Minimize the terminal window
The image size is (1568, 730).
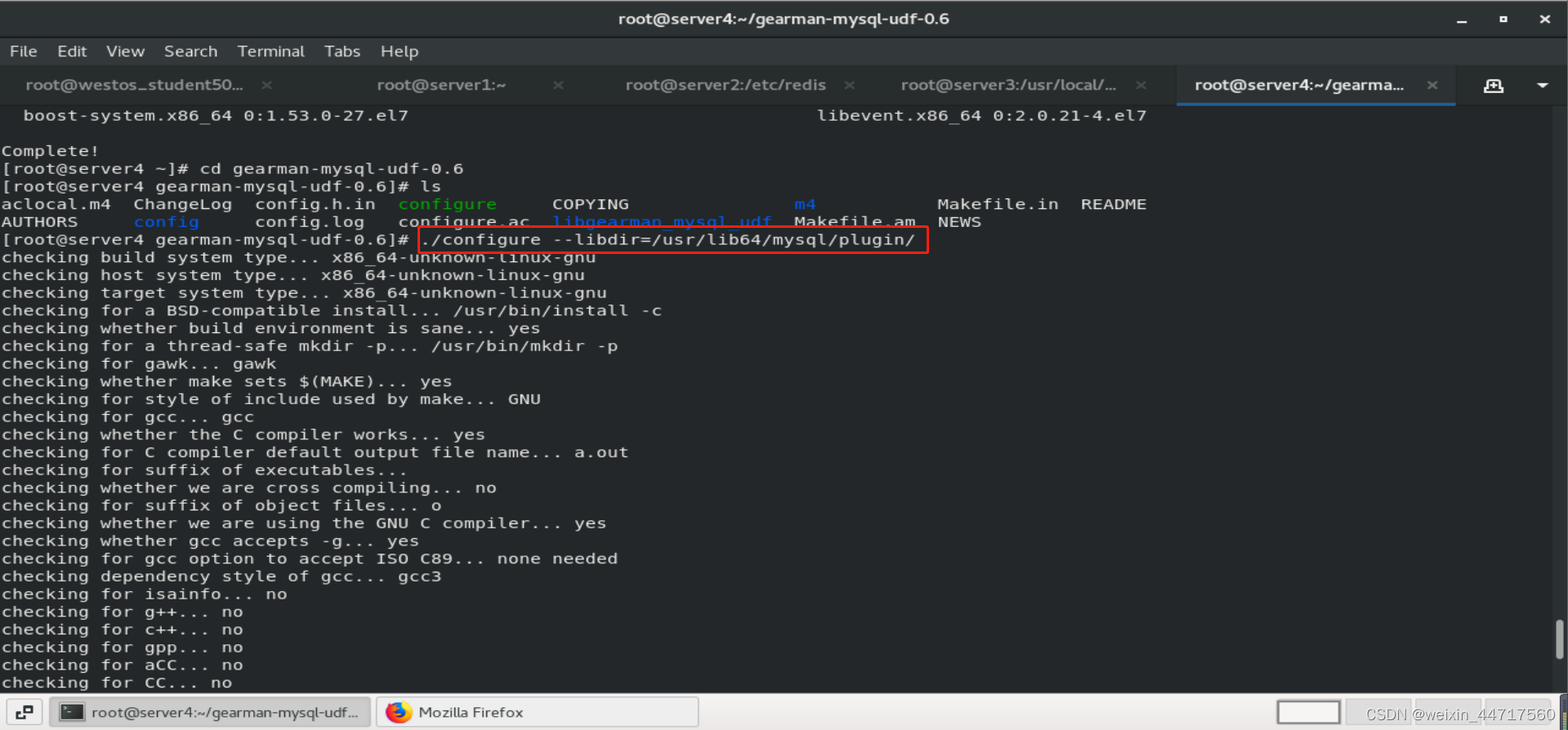tap(1462, 20)
